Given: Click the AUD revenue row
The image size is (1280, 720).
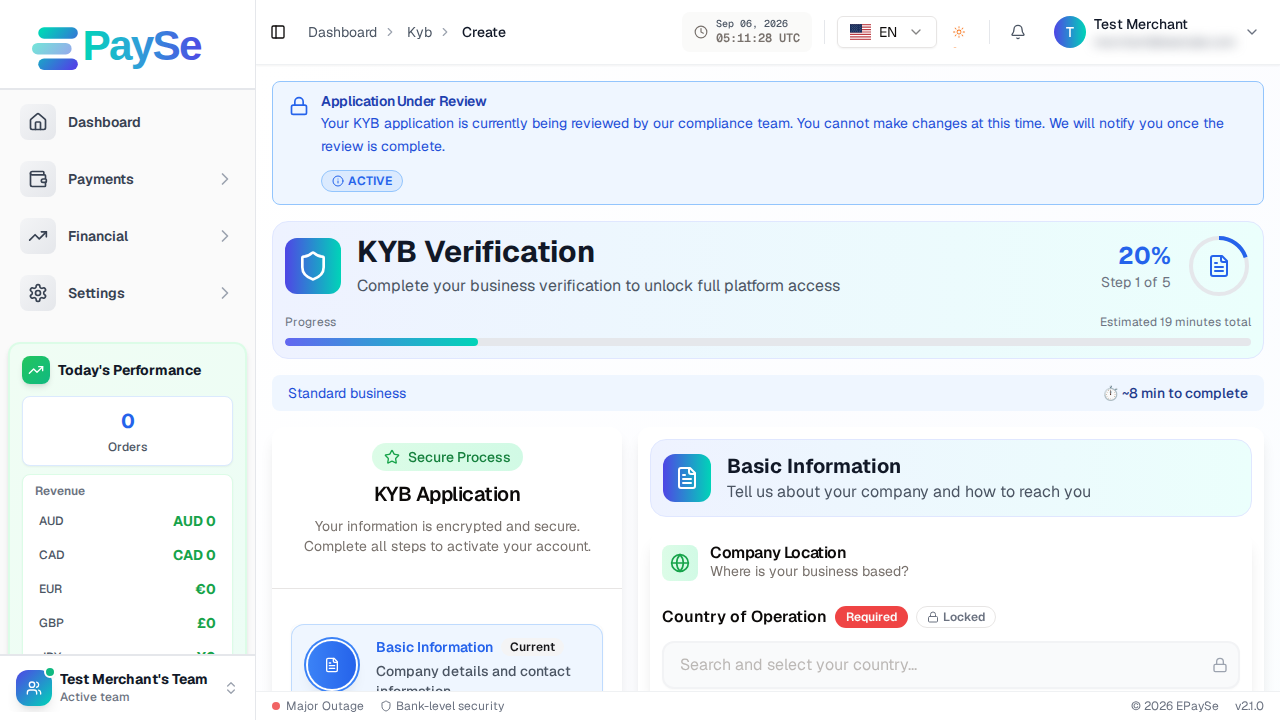Looking at the screenshot, I should 127,521.
